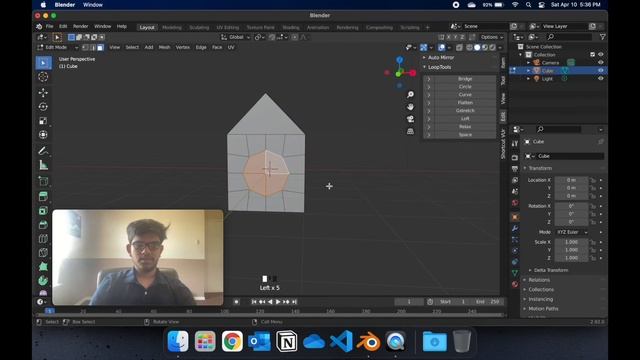Select the Move tool
The image size is (640, 360).
pyautogui.click(x=43, y=93)
